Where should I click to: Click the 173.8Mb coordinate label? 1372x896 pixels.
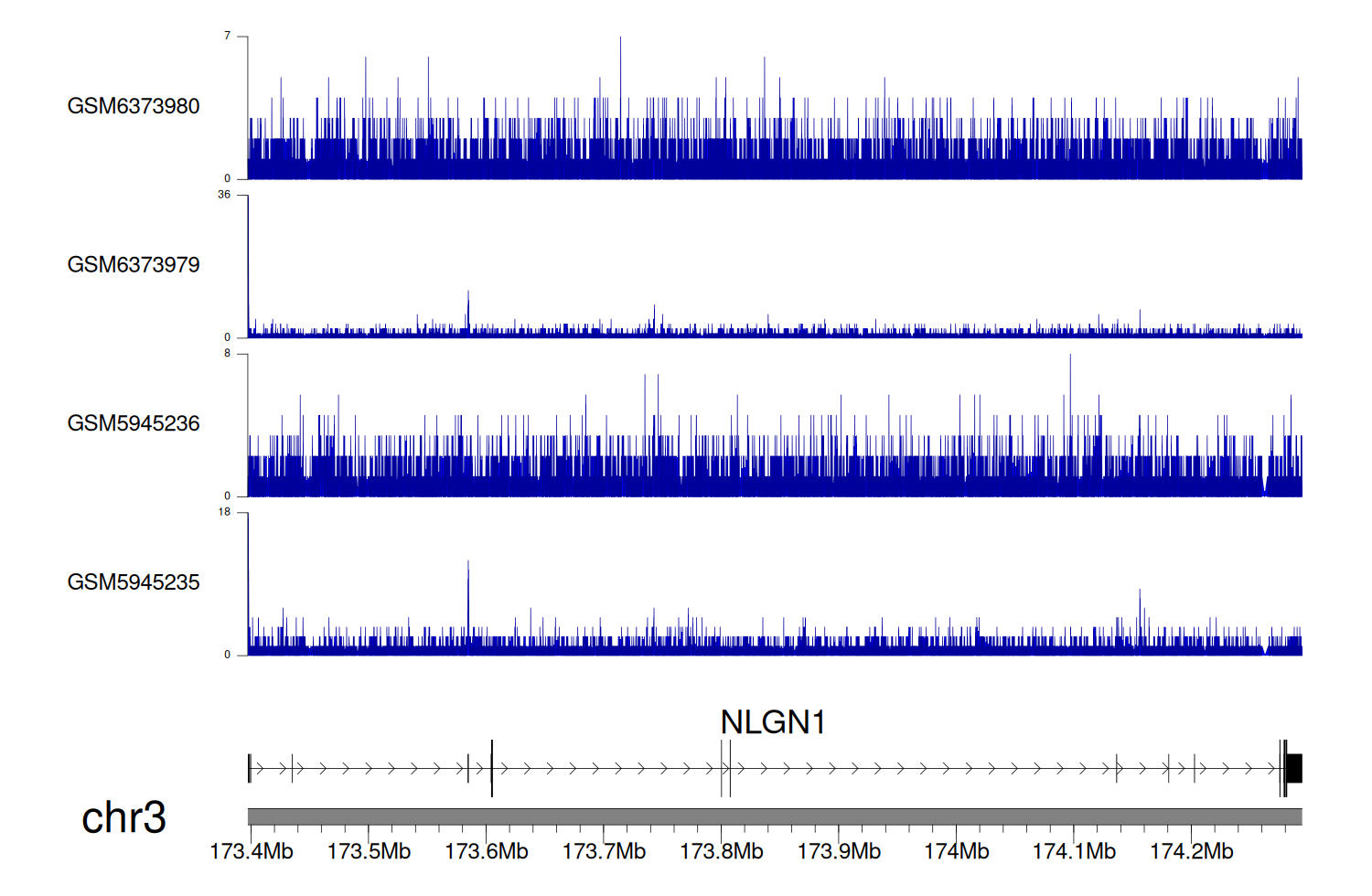pyautogui.click(x=722, y=851)
